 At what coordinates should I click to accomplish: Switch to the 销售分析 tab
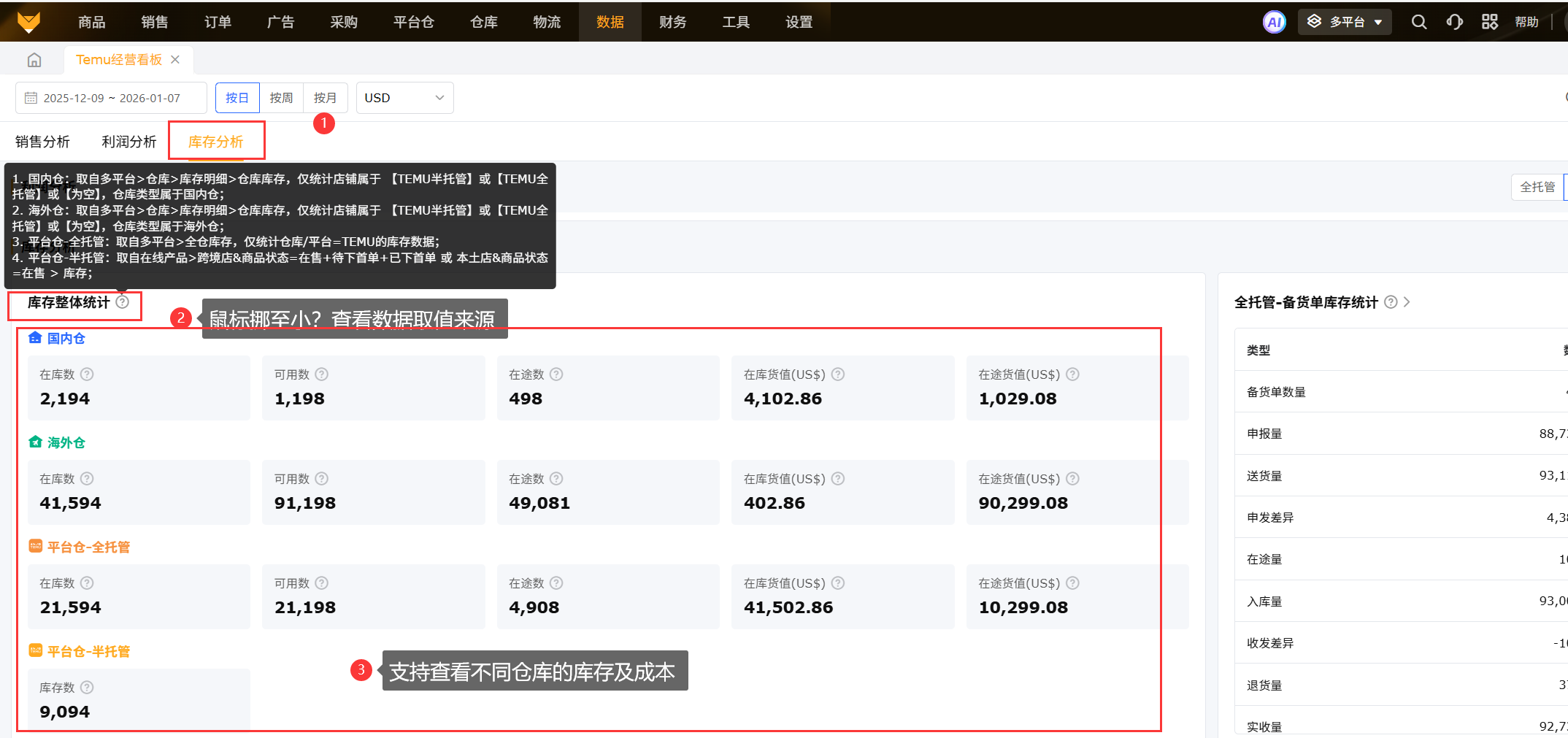(x=43, y=142)
